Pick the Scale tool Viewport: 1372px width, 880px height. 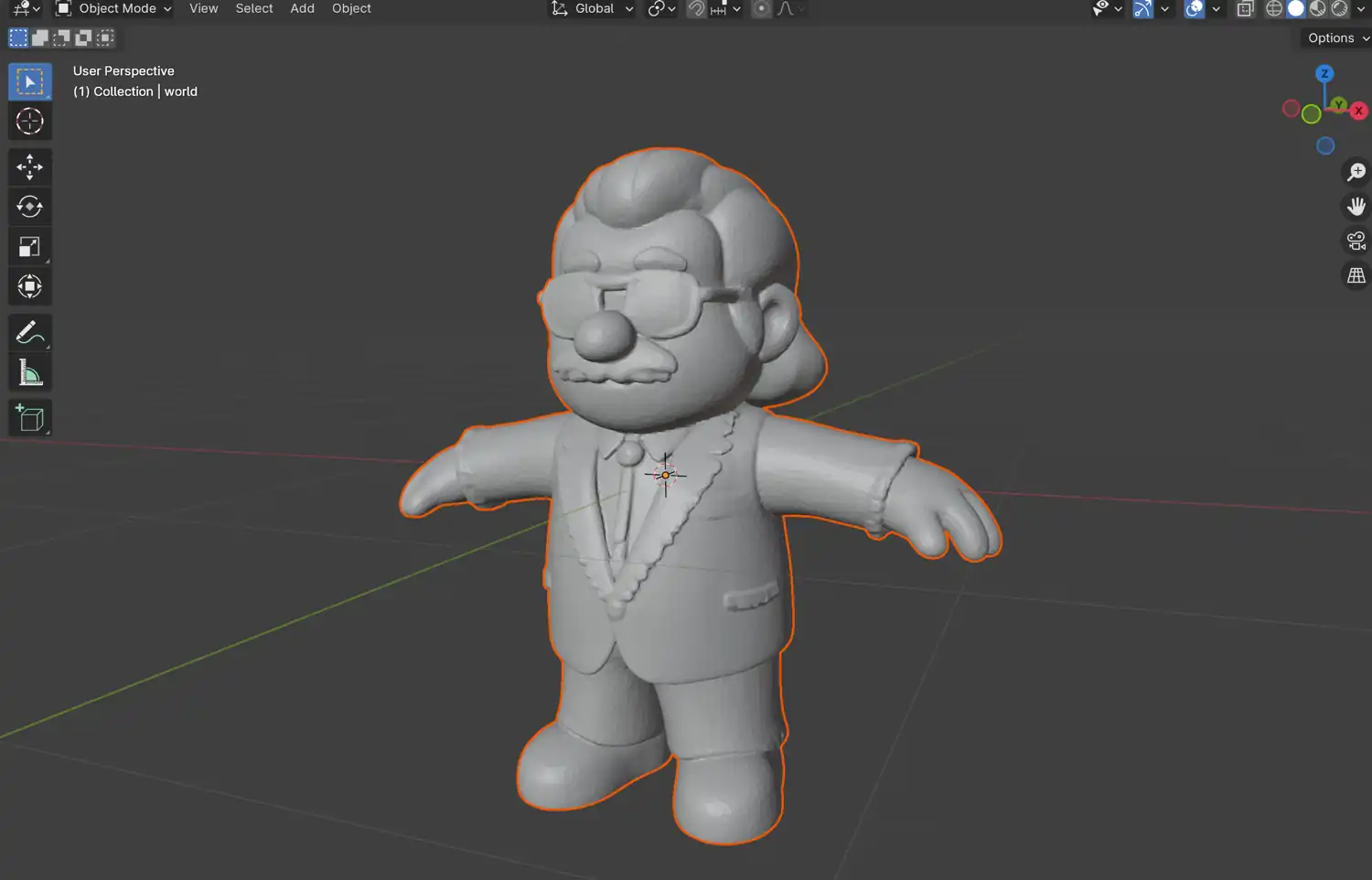pos(30,247)
